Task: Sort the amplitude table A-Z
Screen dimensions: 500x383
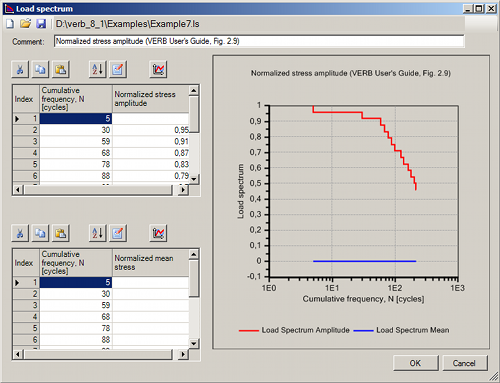Action: [x=97, y=69]
